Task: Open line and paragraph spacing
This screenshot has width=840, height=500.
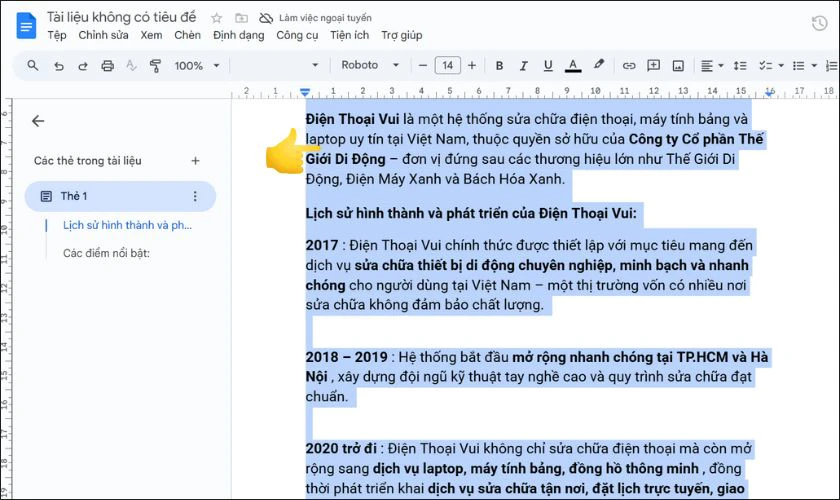Action: (740, 65)
